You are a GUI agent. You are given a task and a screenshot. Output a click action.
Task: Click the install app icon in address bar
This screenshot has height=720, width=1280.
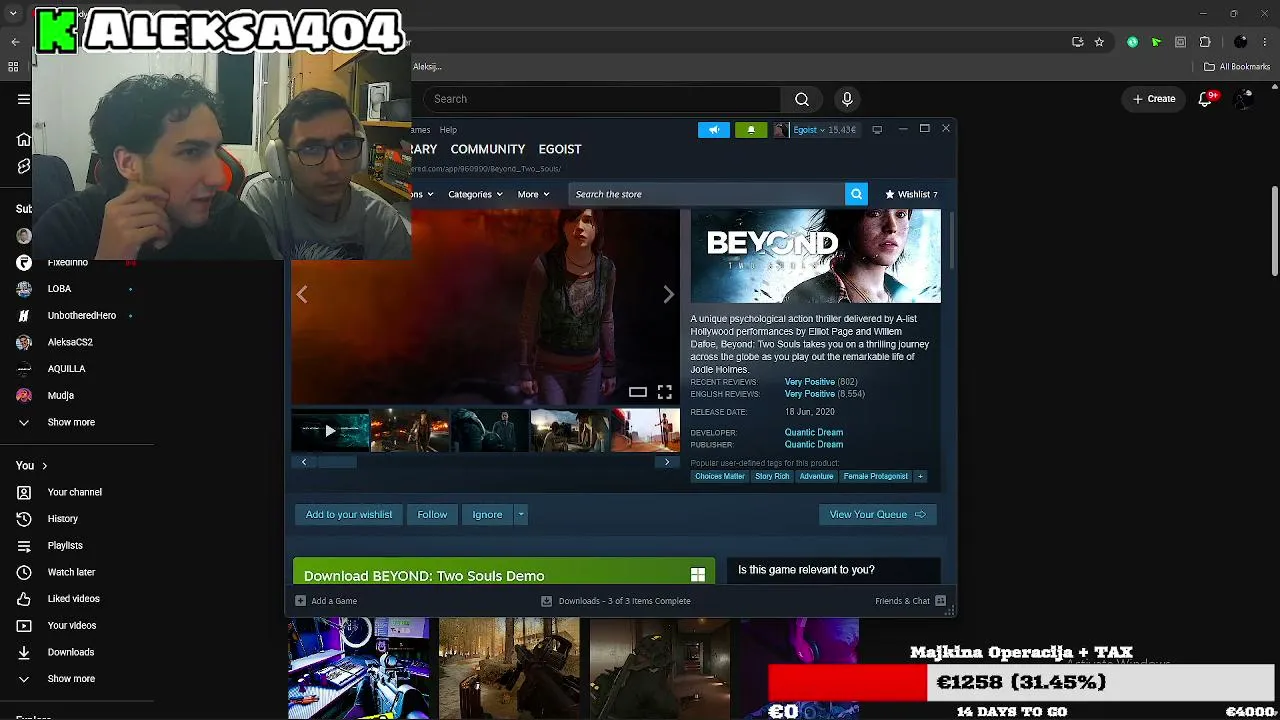[x=1077, y=42]
